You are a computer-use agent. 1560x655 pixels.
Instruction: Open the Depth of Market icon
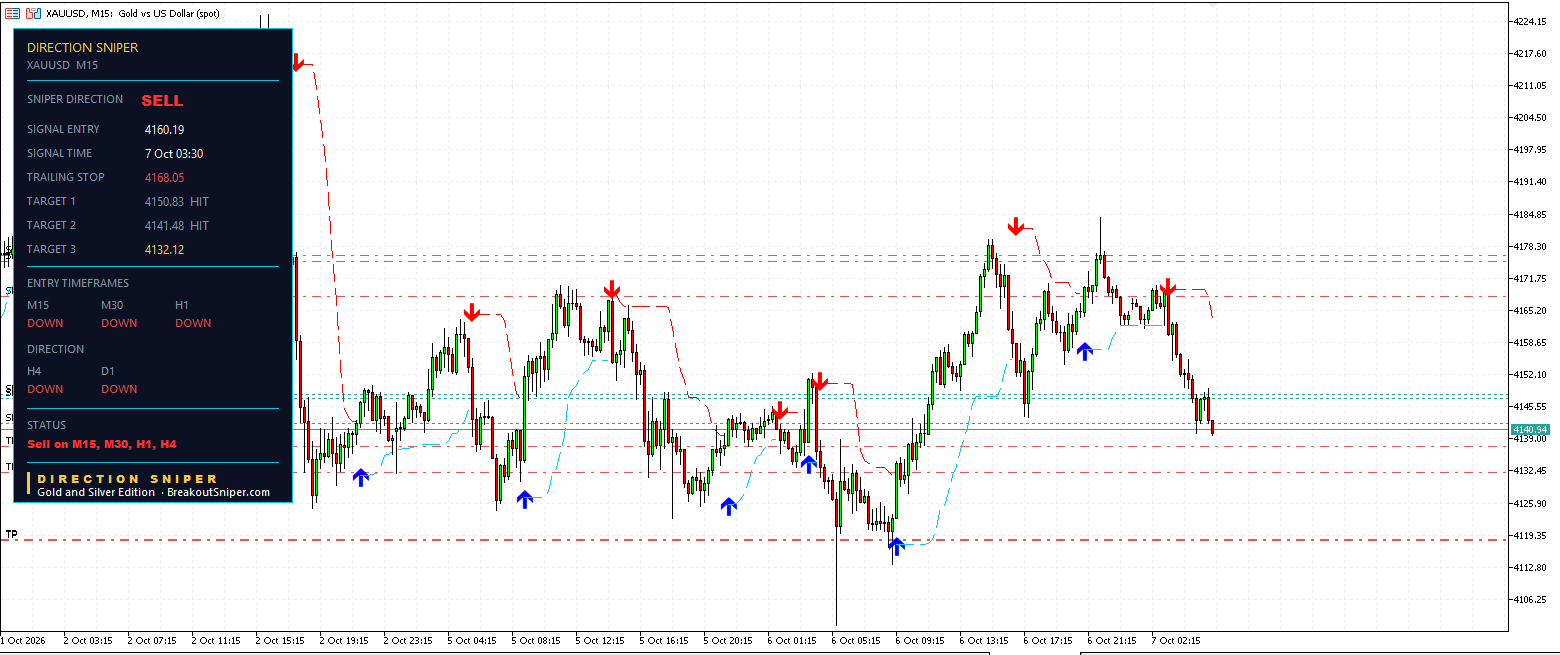pos(12,13)
